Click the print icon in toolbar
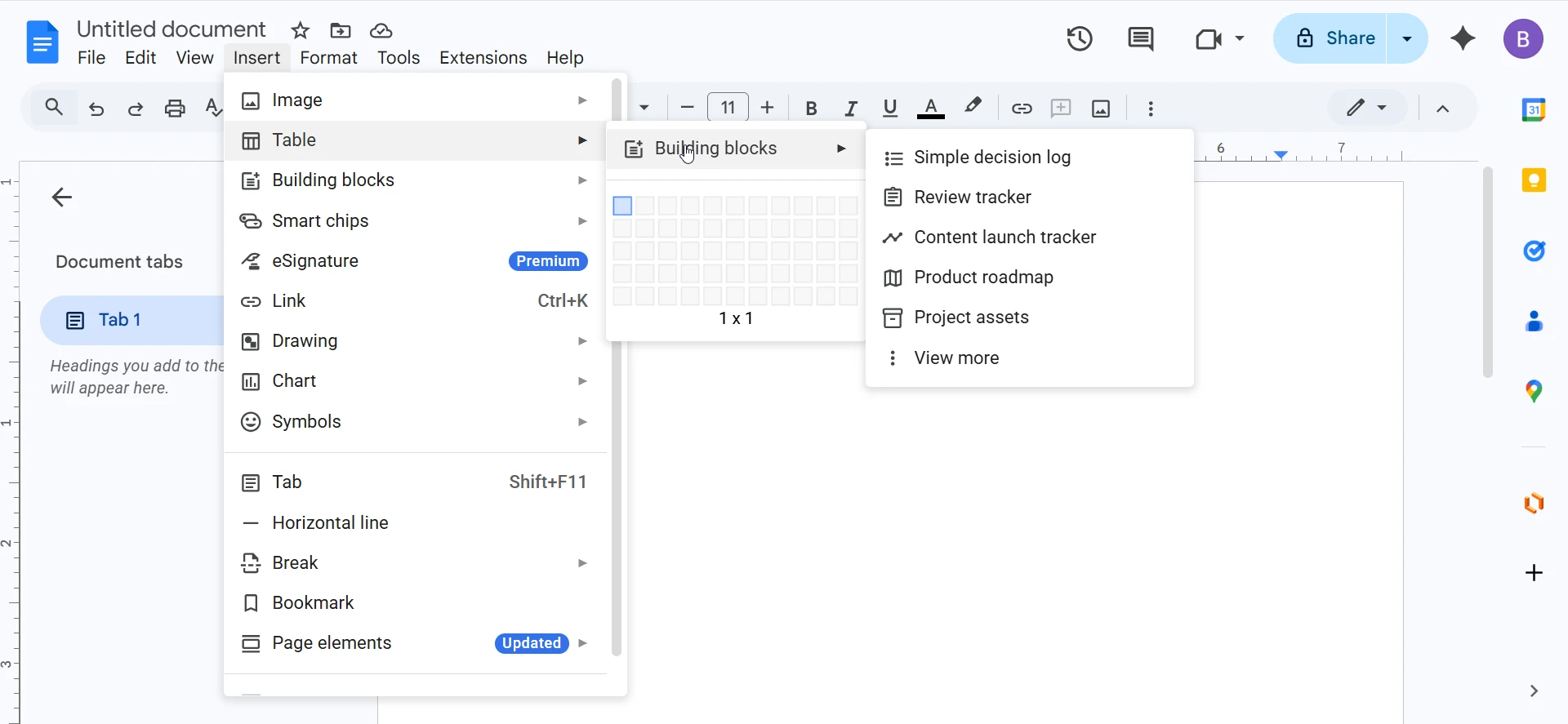1568x724 pixels. 175,109
